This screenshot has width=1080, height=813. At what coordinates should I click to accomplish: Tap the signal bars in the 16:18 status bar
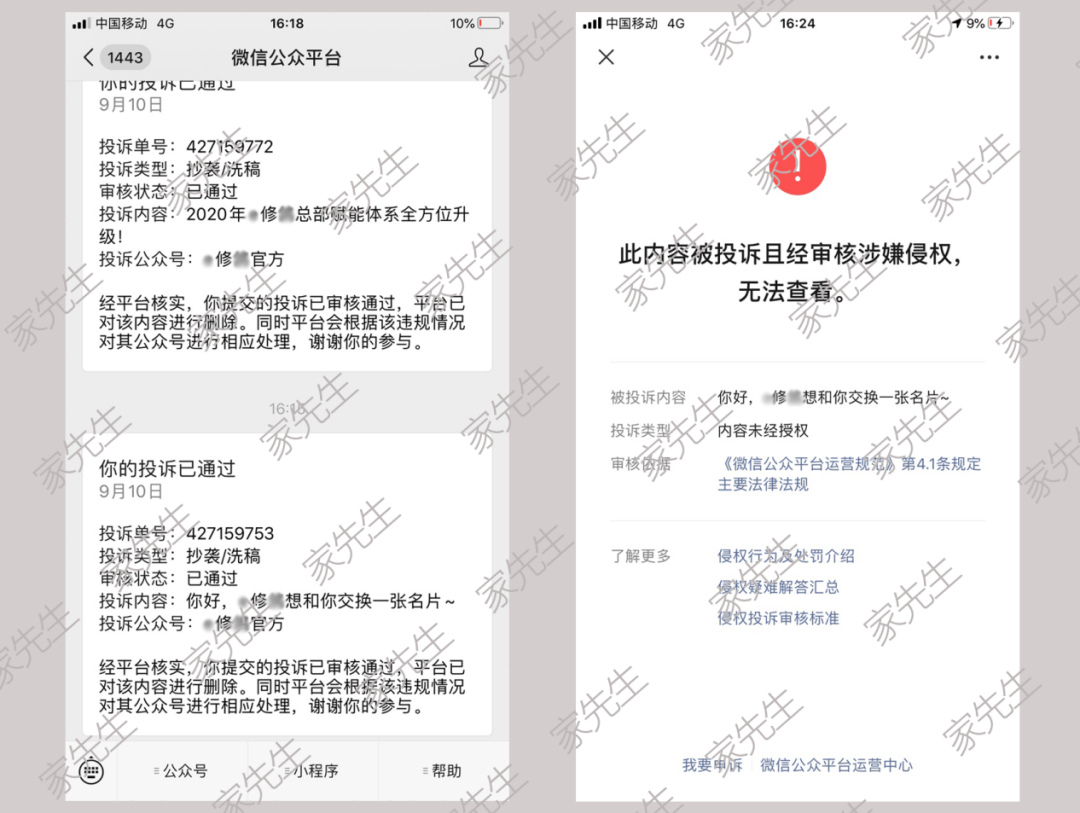pyautogui.click(x=81, y=23)
